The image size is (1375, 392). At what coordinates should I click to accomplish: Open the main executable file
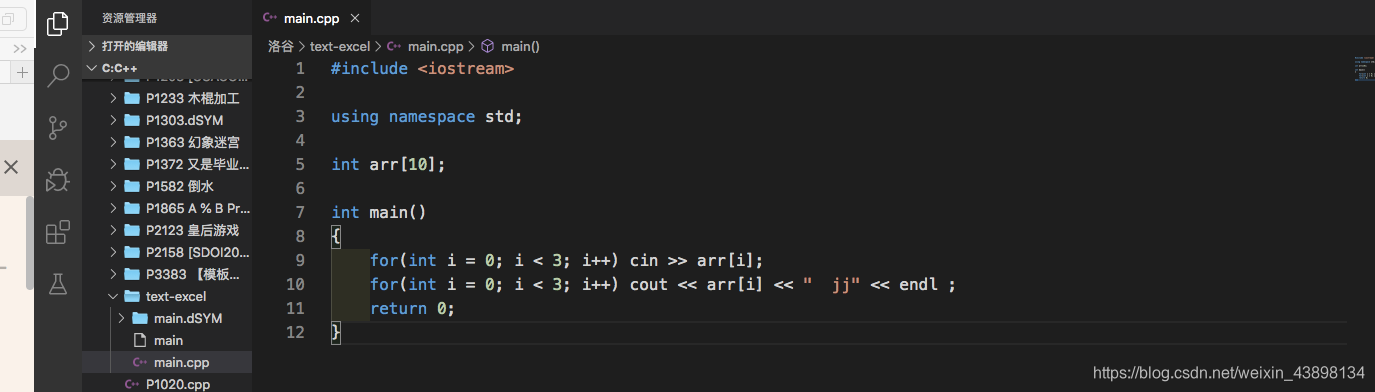(x=167, y=340)
